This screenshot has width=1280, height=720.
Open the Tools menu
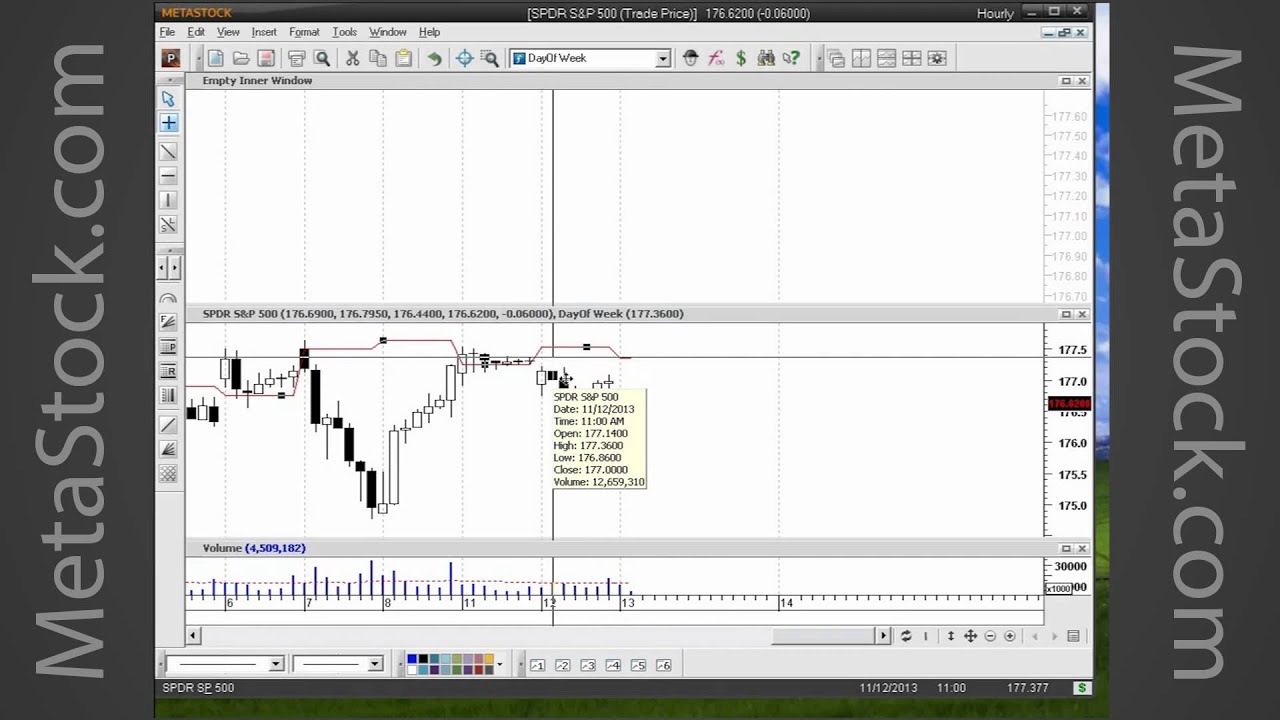[x=344, y=32]
